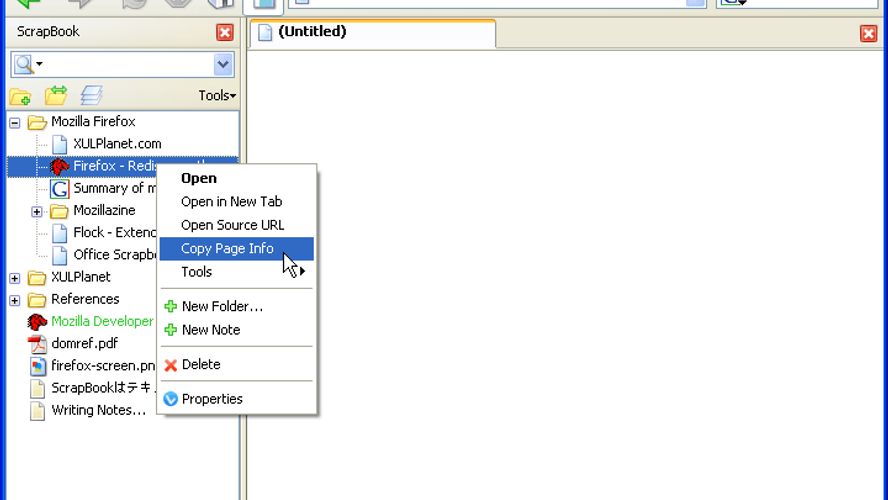888x500 pixels.
Task: Open the ScrapBook search box dropdown arrow
Action: (223, 64)
